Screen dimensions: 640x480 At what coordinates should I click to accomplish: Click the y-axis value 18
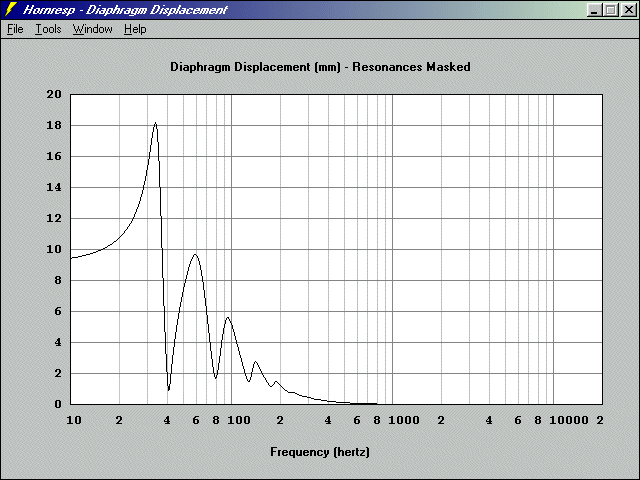pyautogui.click(x=54, y=125)
